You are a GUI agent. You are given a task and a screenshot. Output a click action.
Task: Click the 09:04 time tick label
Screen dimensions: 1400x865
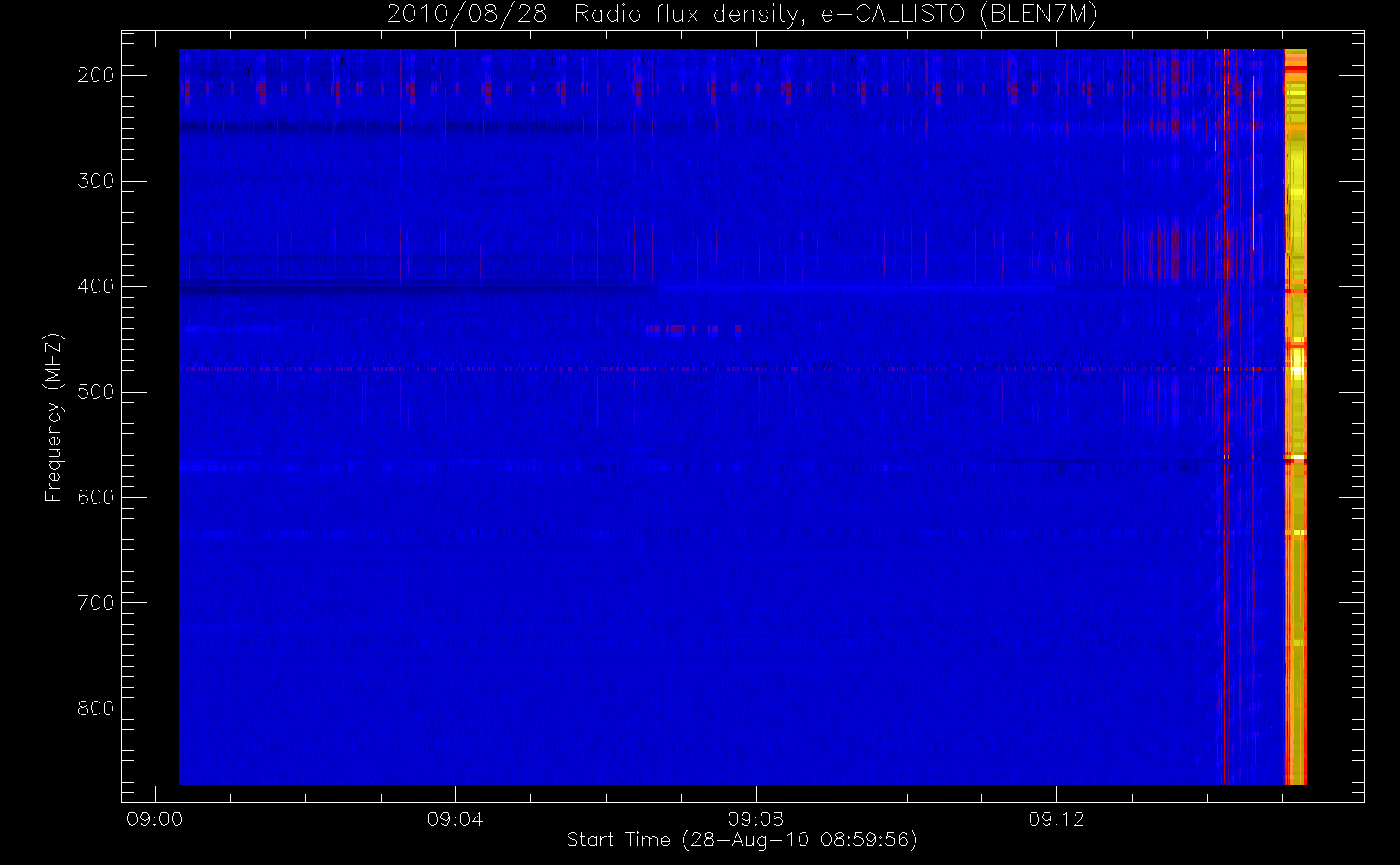[455, 819]
